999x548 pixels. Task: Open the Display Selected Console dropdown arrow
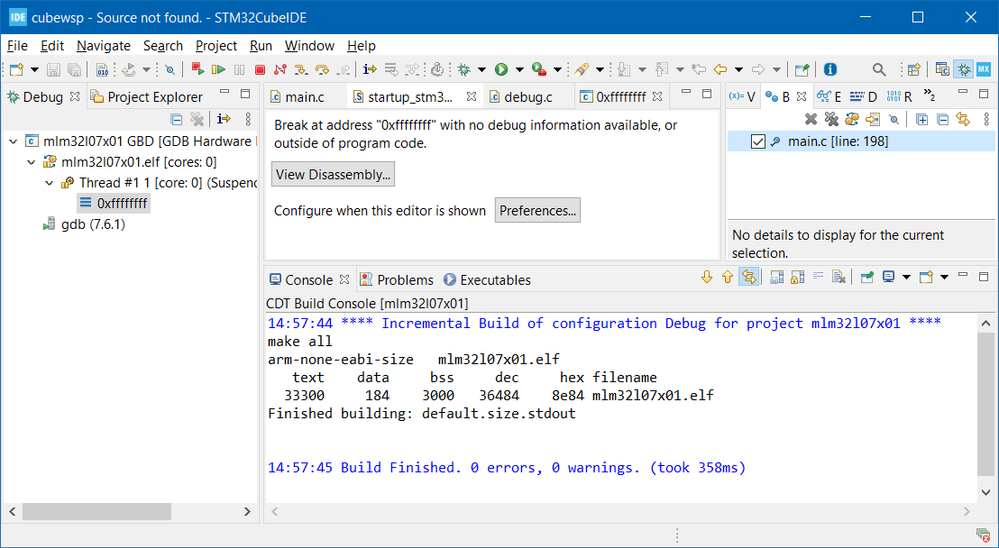click(906, 277)
